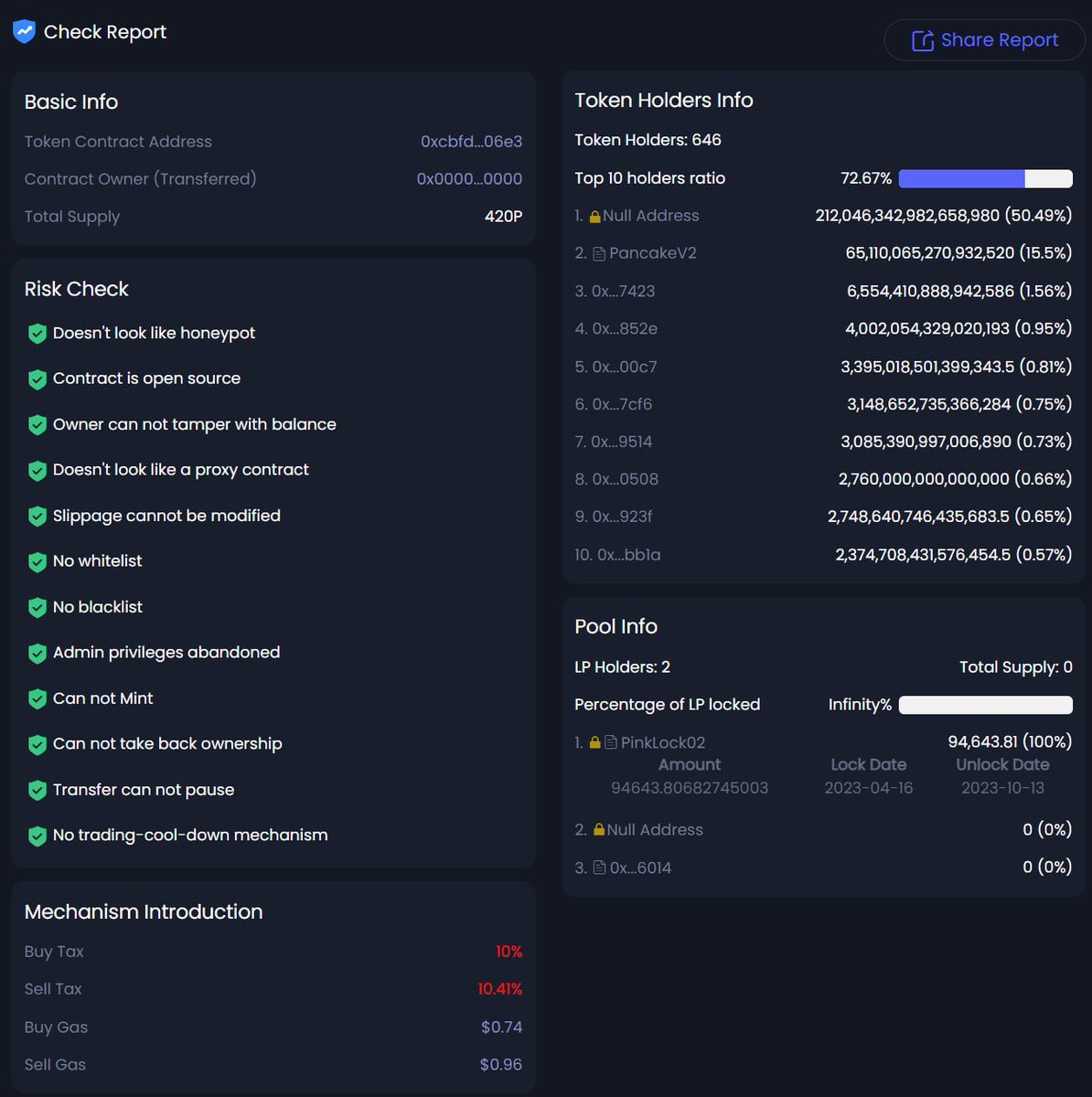
Task: Open holder address 0x...7423
Action: point(623,292)
